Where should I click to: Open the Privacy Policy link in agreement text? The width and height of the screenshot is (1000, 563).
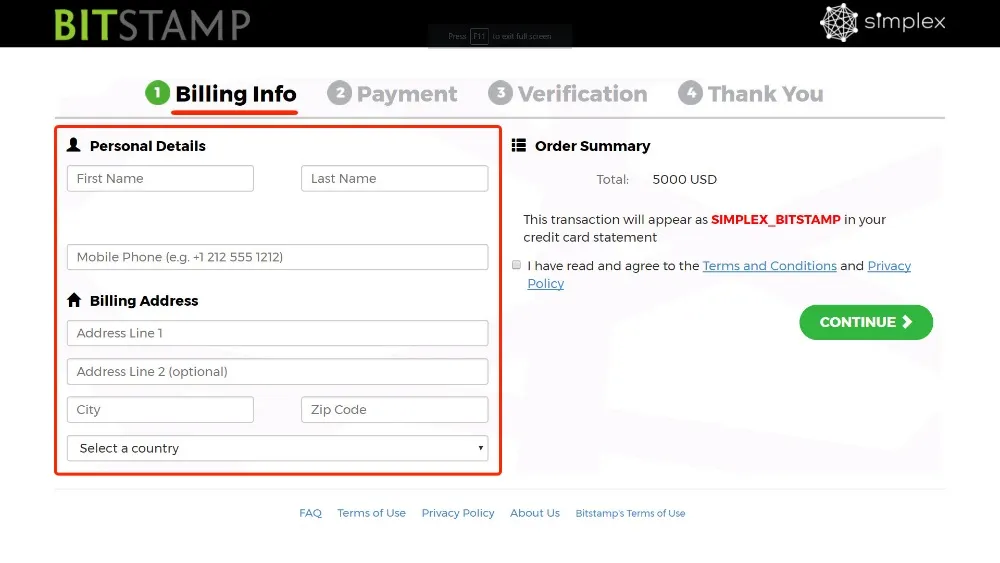(x=889, y=266)
